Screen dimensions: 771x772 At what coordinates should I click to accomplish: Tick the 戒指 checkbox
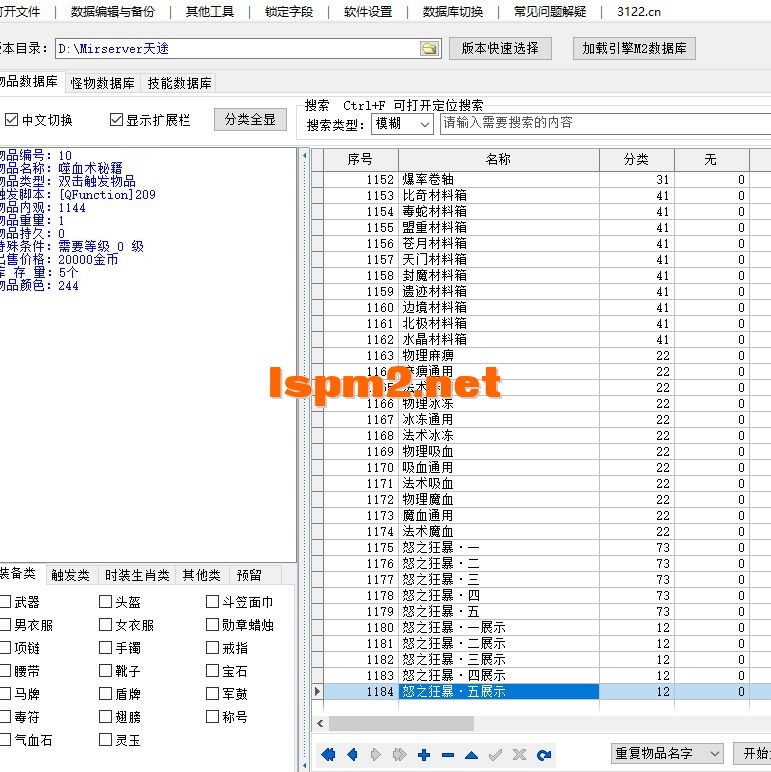click(x=212, y=647)
